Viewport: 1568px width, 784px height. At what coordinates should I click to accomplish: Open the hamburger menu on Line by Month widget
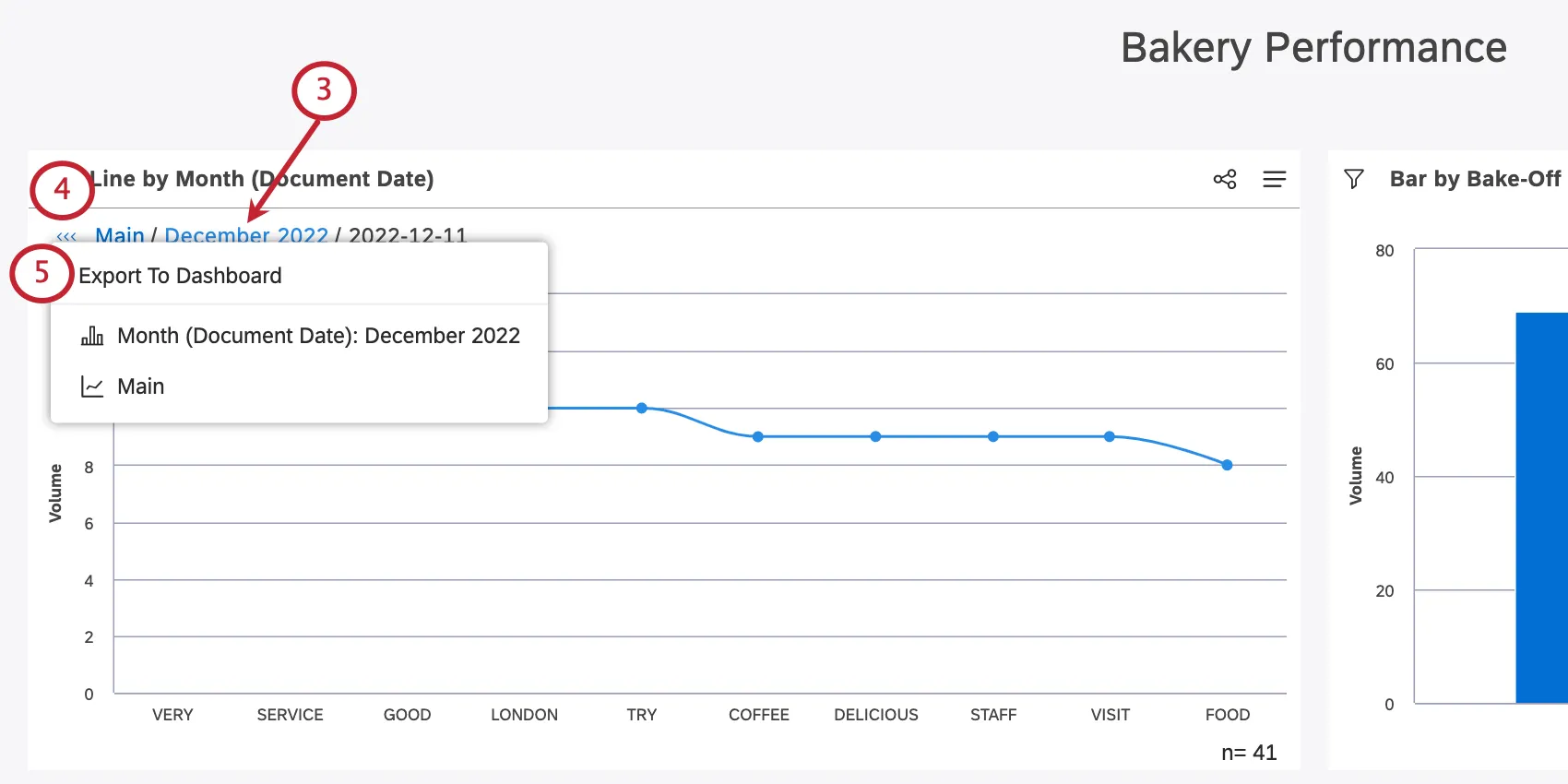pos(1275,179)
